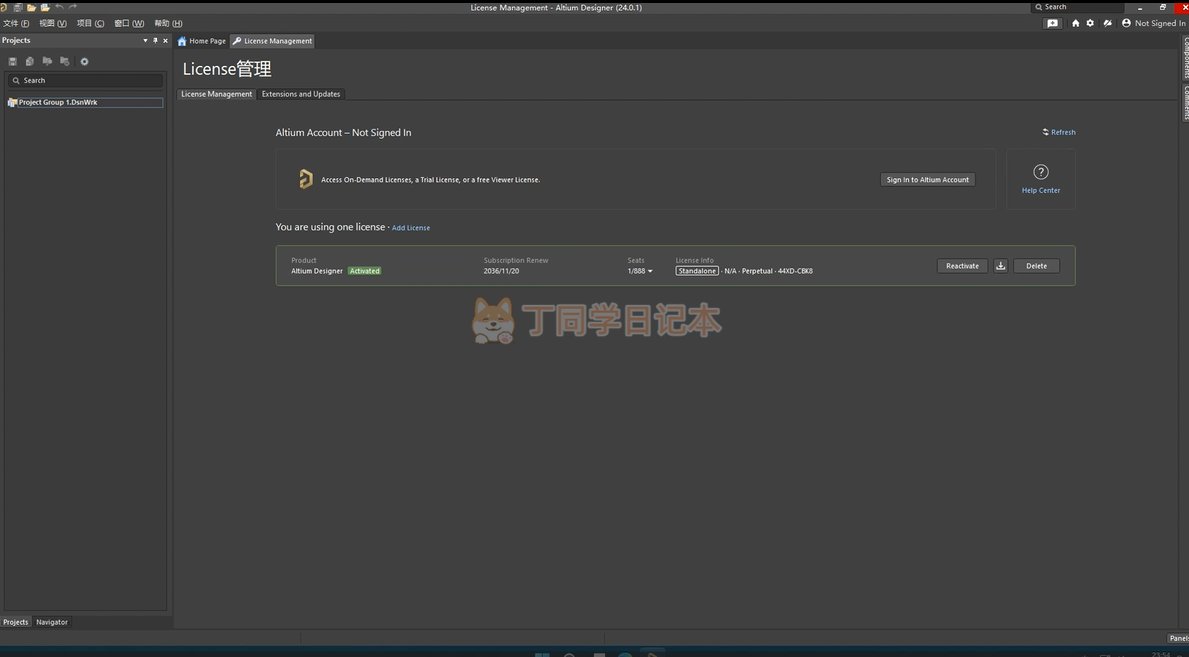Click the subscription date 2036/11/20
The image size is (1189, 657).
(501, 271)
